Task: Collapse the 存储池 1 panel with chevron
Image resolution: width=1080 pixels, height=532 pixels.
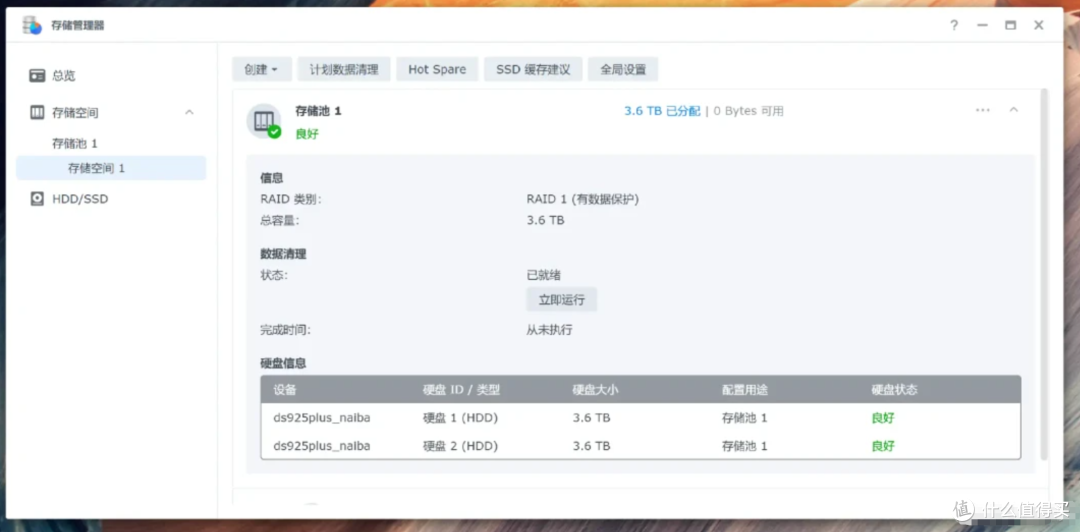Action: click(1013, 110)
